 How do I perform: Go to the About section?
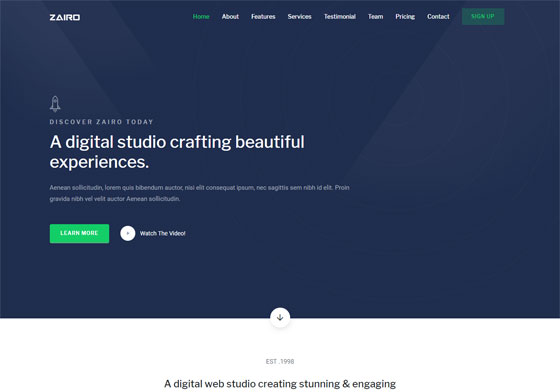(230, 16)
